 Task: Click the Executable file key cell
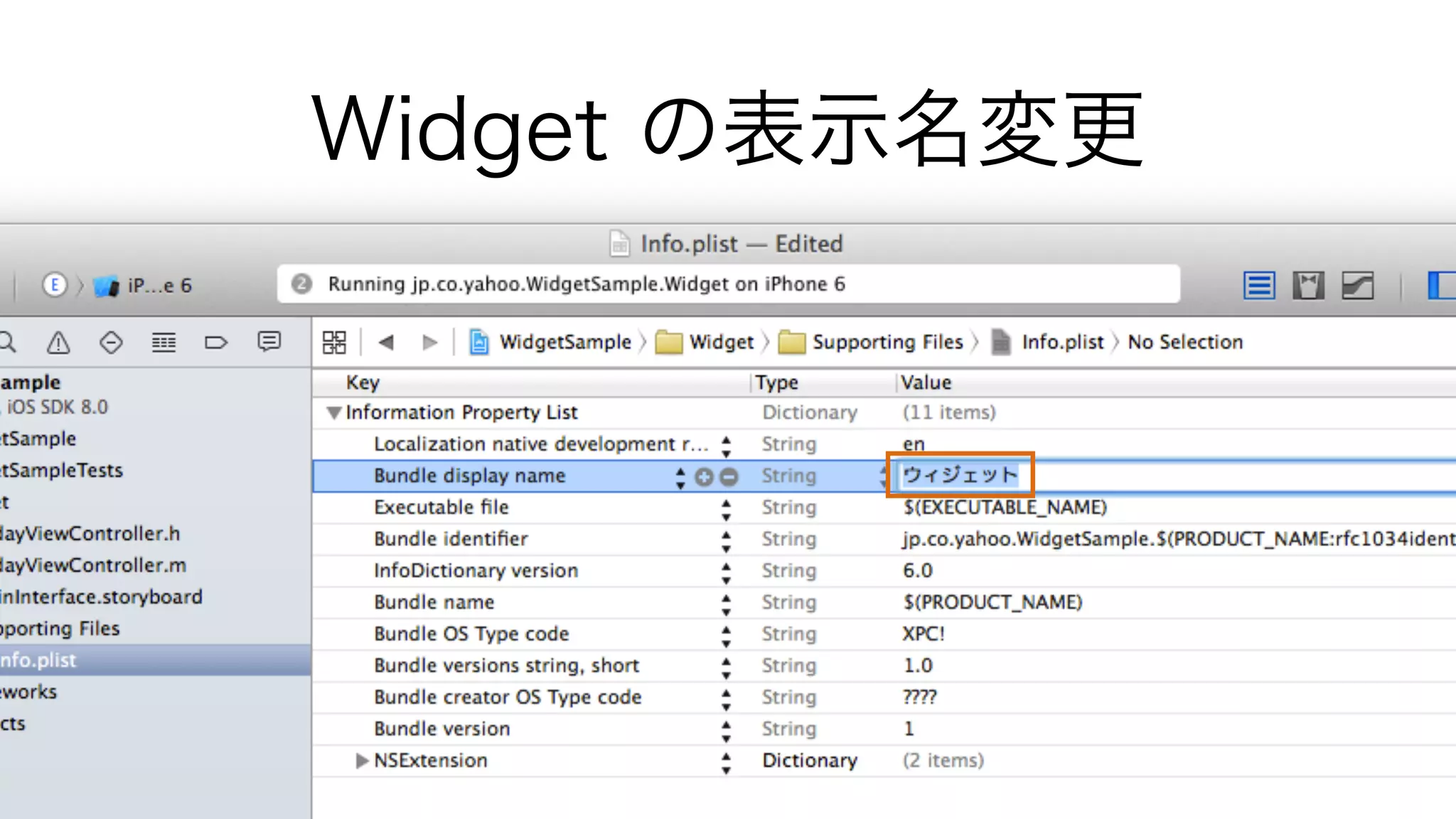(x=441, y=508)
